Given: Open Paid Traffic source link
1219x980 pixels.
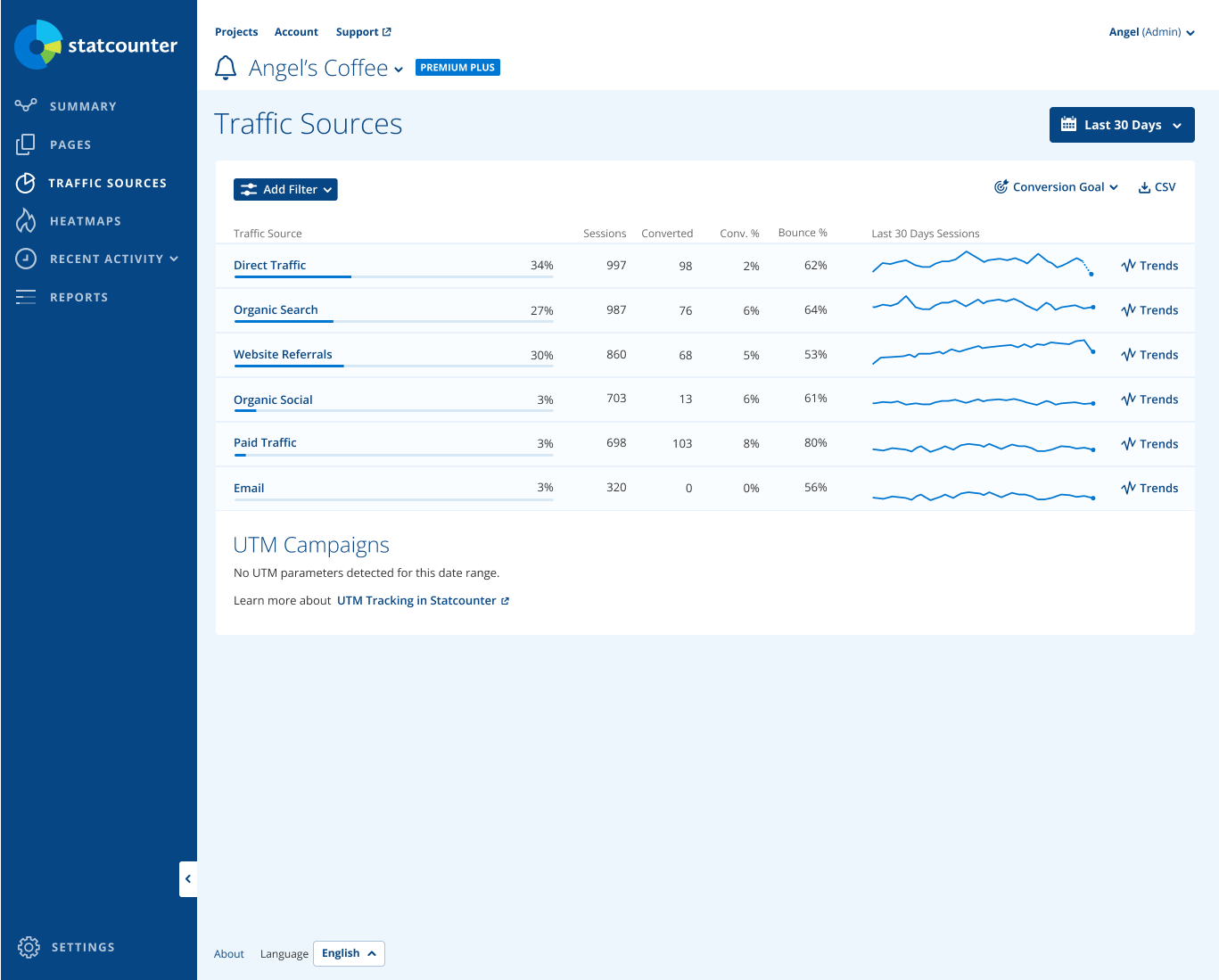Looking at the screenshot, I should click(x=265, y=442).
